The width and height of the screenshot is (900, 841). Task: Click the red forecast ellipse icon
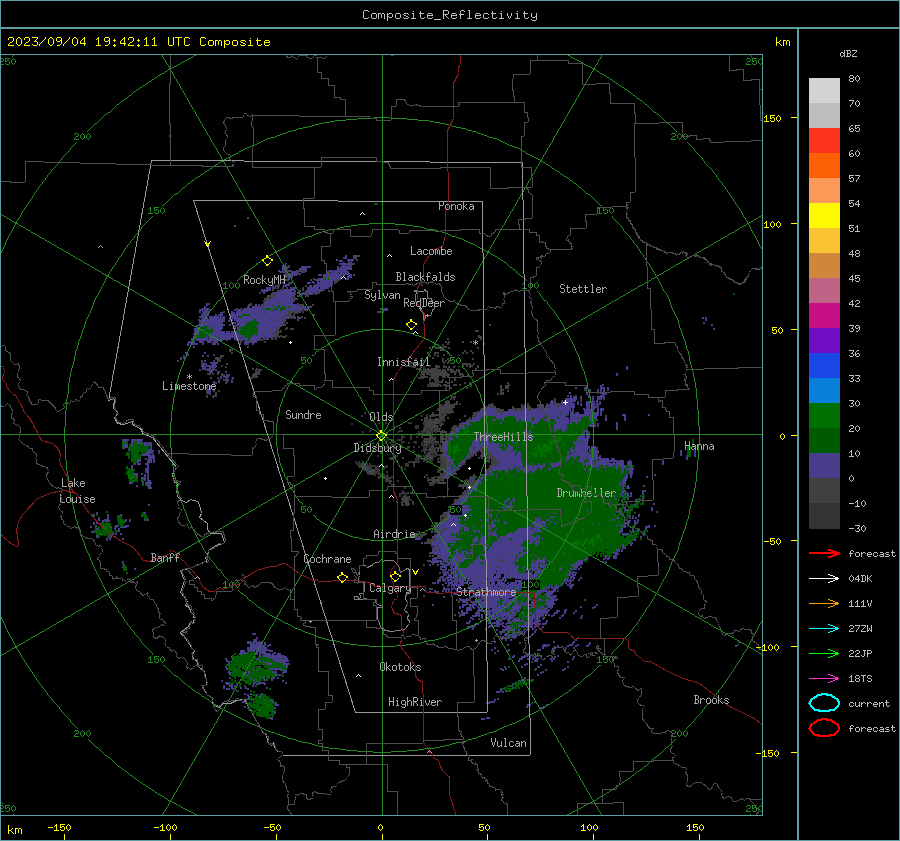pyautogui.click(x=824, y=728)
